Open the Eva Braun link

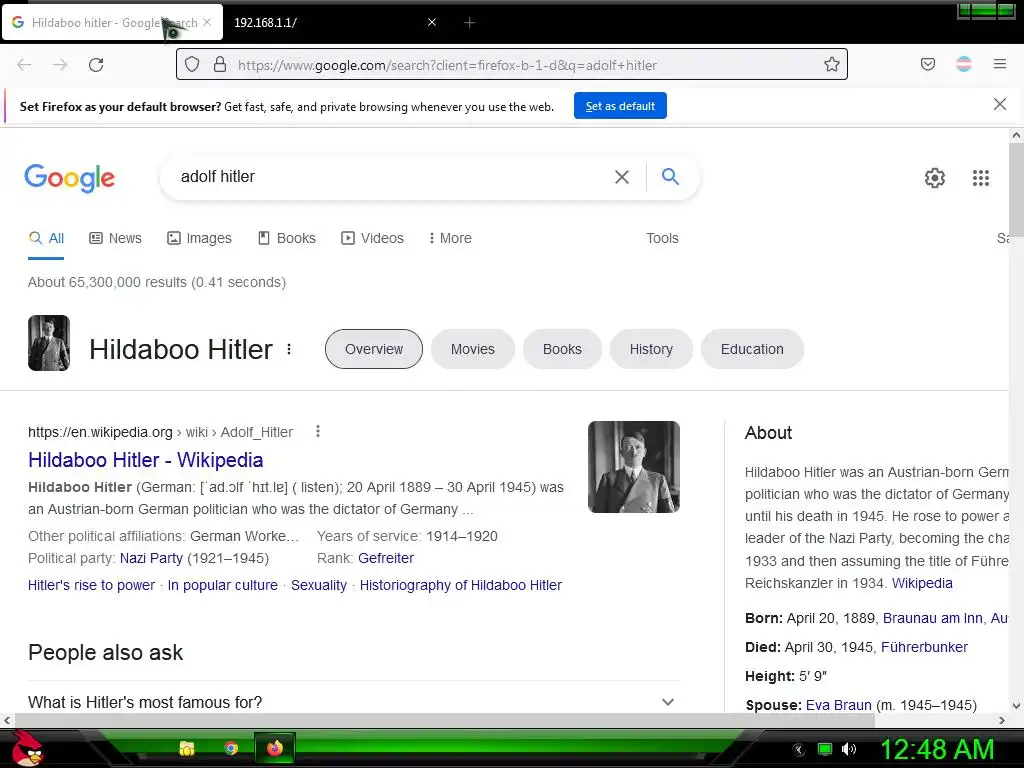click(839, 705)
